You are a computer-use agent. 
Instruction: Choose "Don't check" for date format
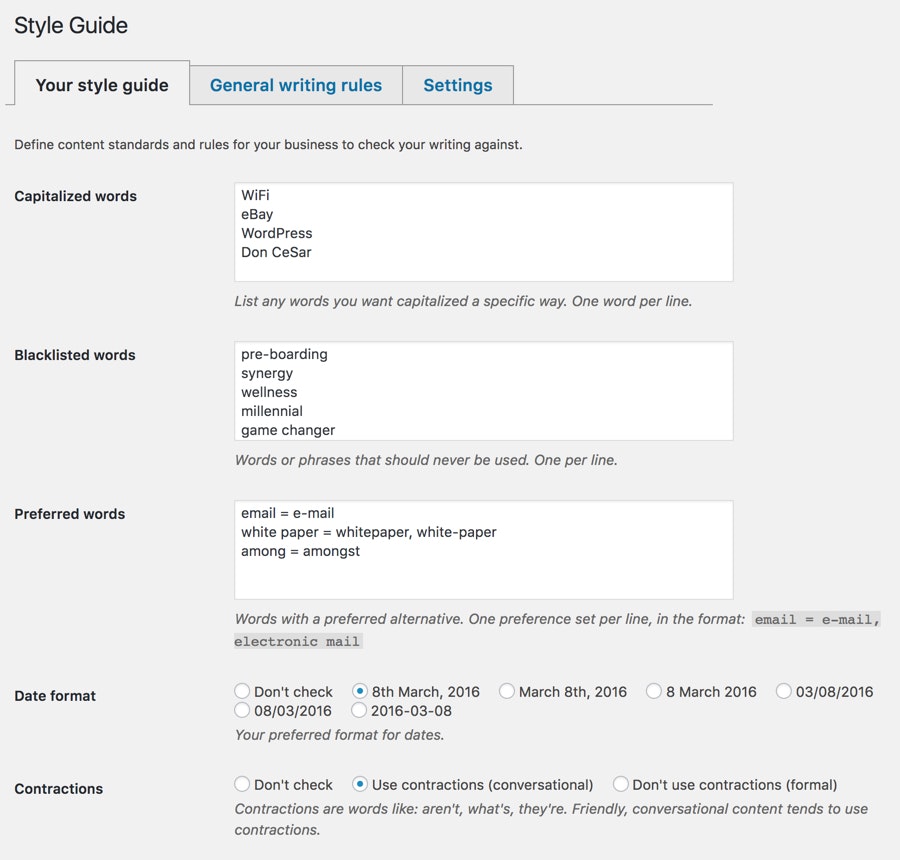click(x=241, y=691)
